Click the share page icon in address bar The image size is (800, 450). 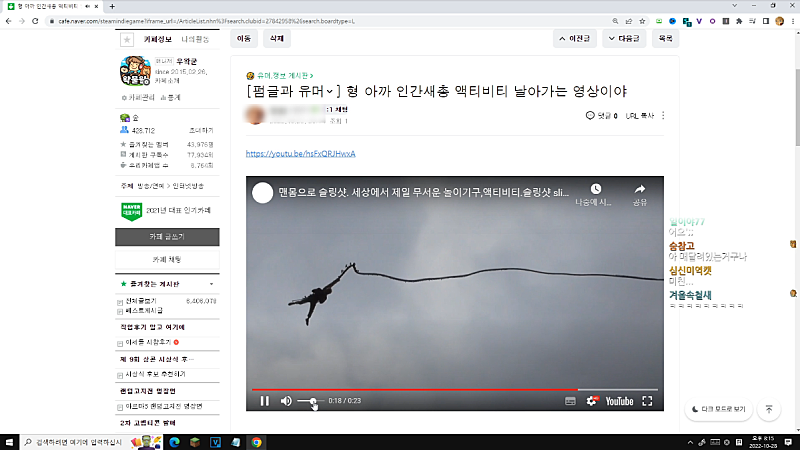[x=629, y=21]
